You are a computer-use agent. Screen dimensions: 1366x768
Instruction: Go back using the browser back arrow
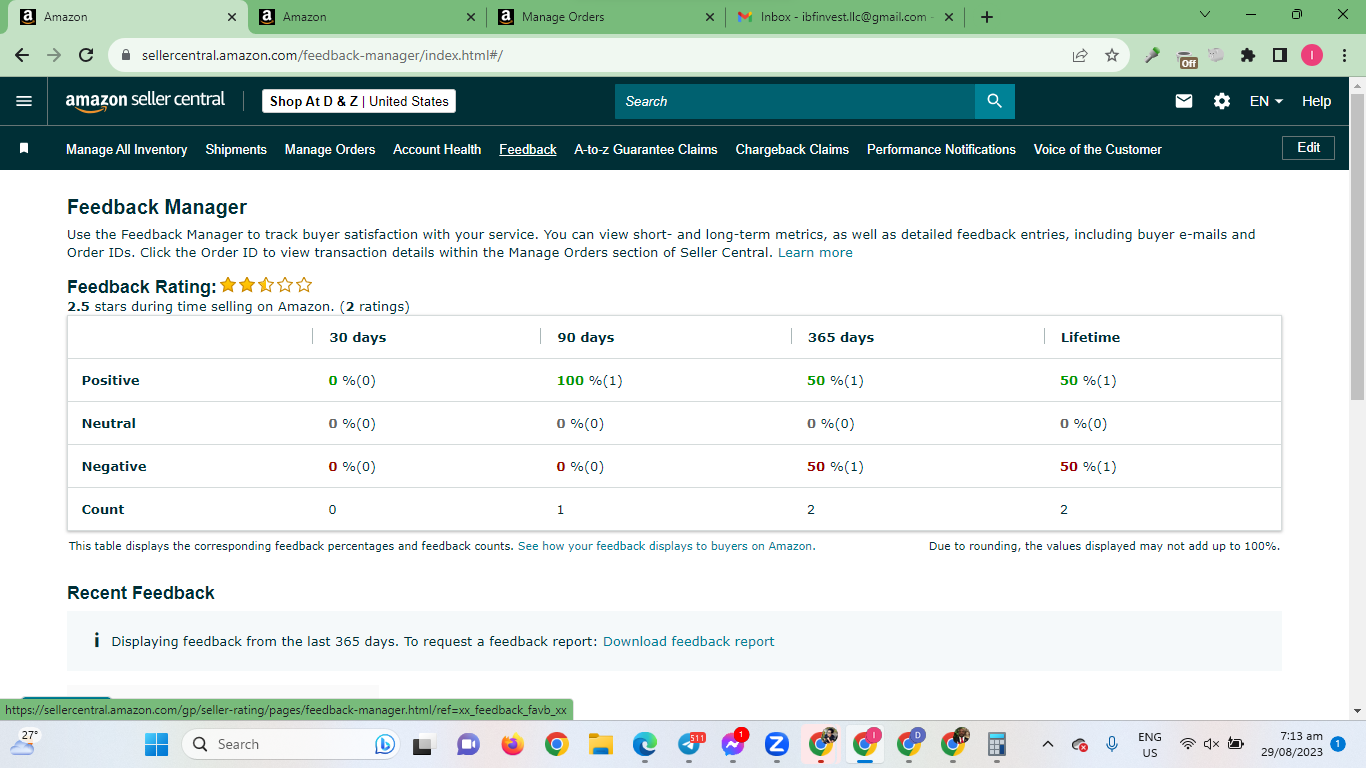(x=22, y=56)
